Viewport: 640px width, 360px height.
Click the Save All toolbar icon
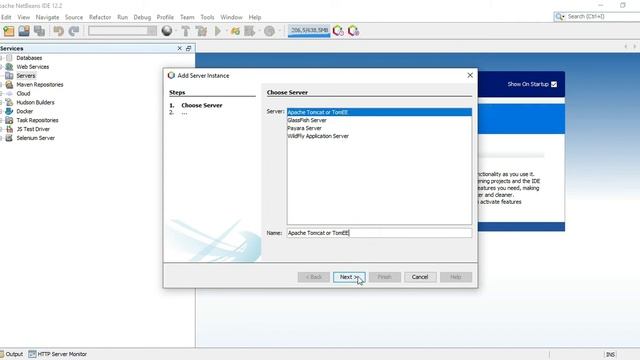40,31
